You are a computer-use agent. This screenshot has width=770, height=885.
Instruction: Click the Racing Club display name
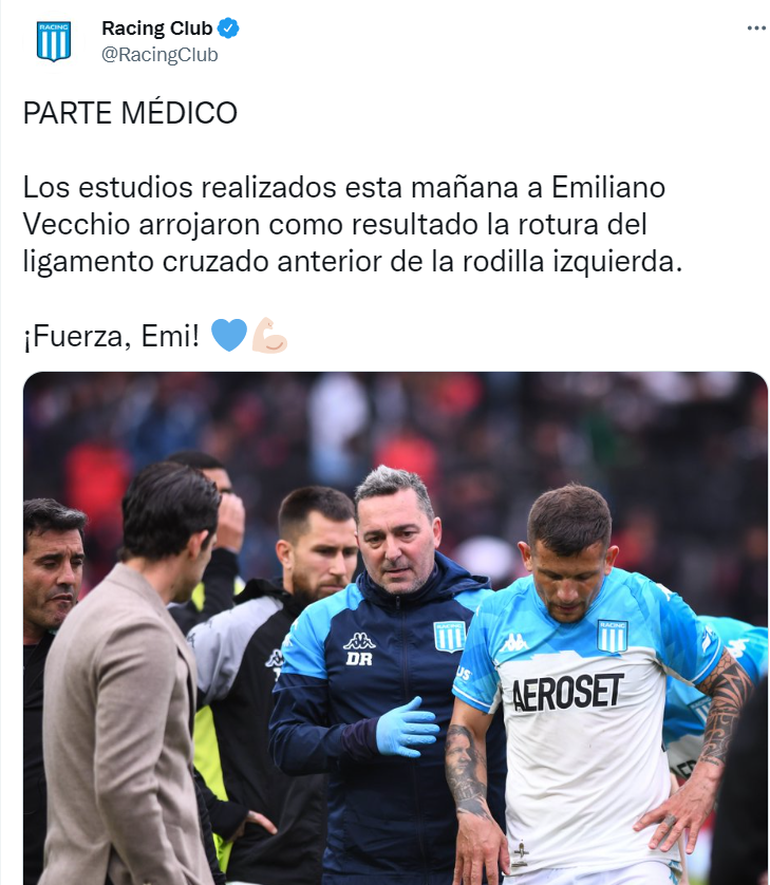156,28
